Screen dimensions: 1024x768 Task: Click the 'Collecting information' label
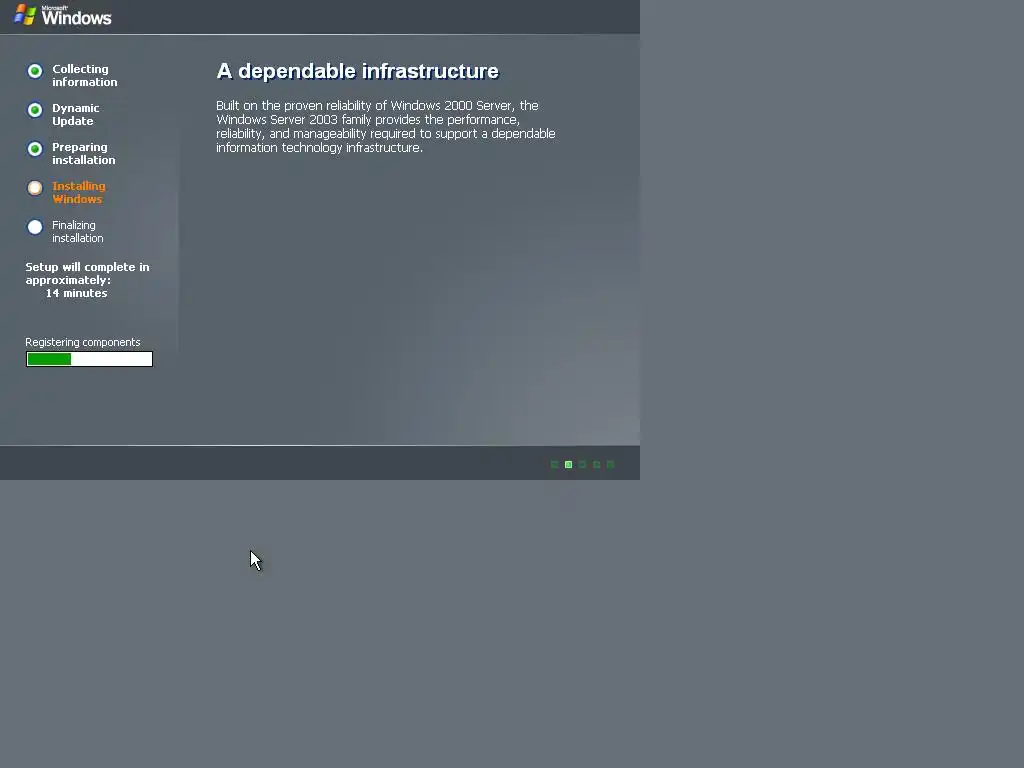click(x=85, y=75)
